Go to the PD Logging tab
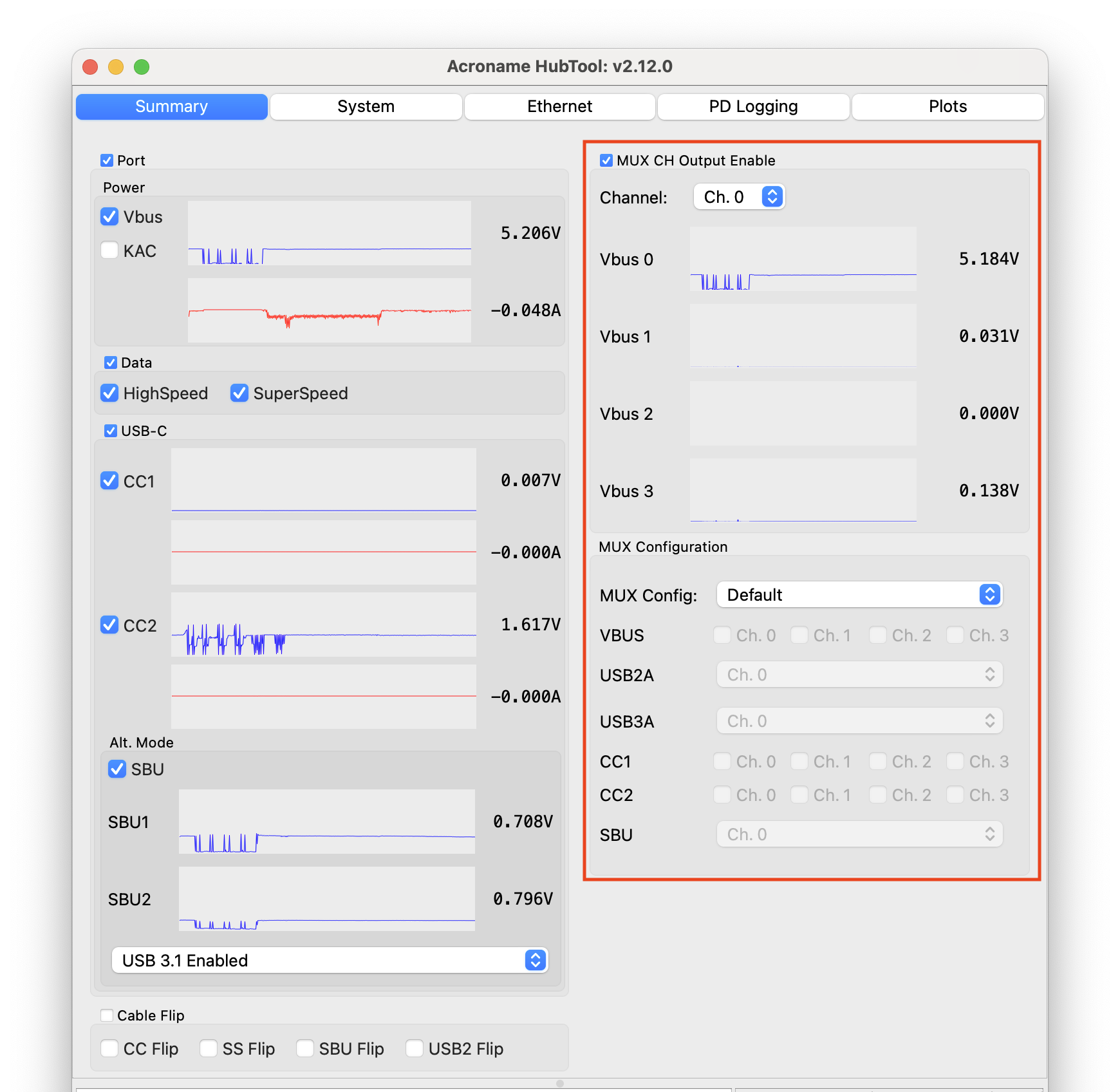1120x1092 pixels. click(x=753, y=107)
